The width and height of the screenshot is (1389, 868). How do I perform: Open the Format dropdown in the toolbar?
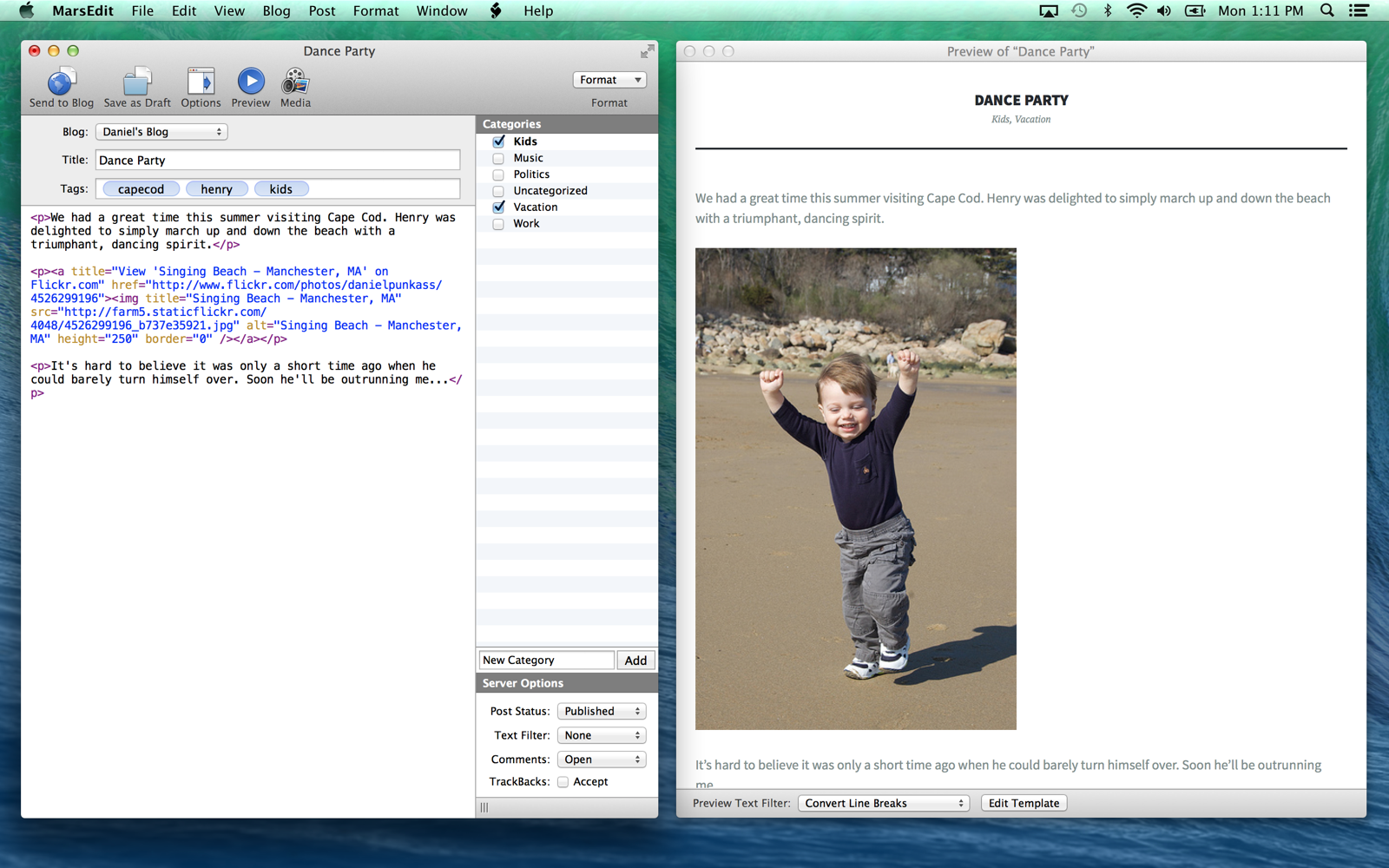coord(609,80)
